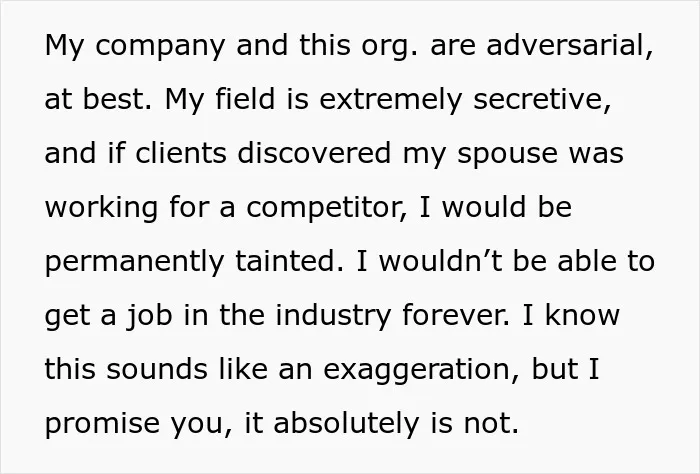Click the word "company" in the first line
This screenshot has height=474, width=700.
(160, 46)
